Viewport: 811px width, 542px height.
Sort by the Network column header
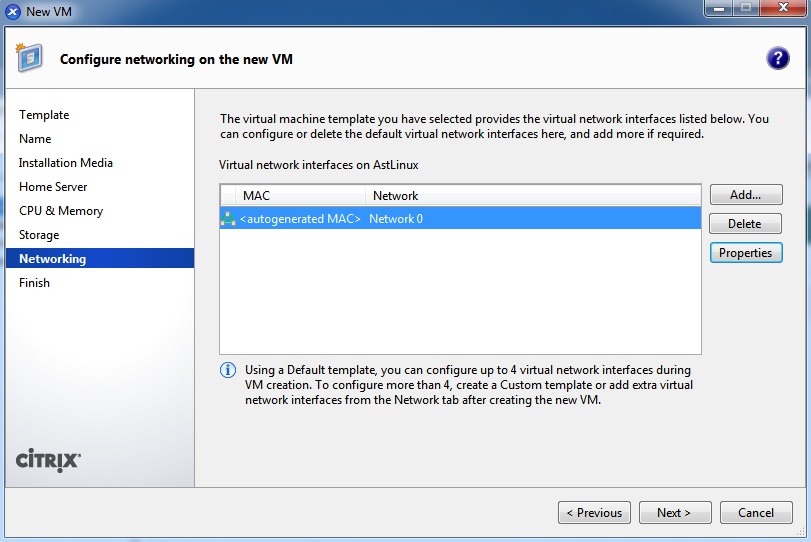pos(533,195)
